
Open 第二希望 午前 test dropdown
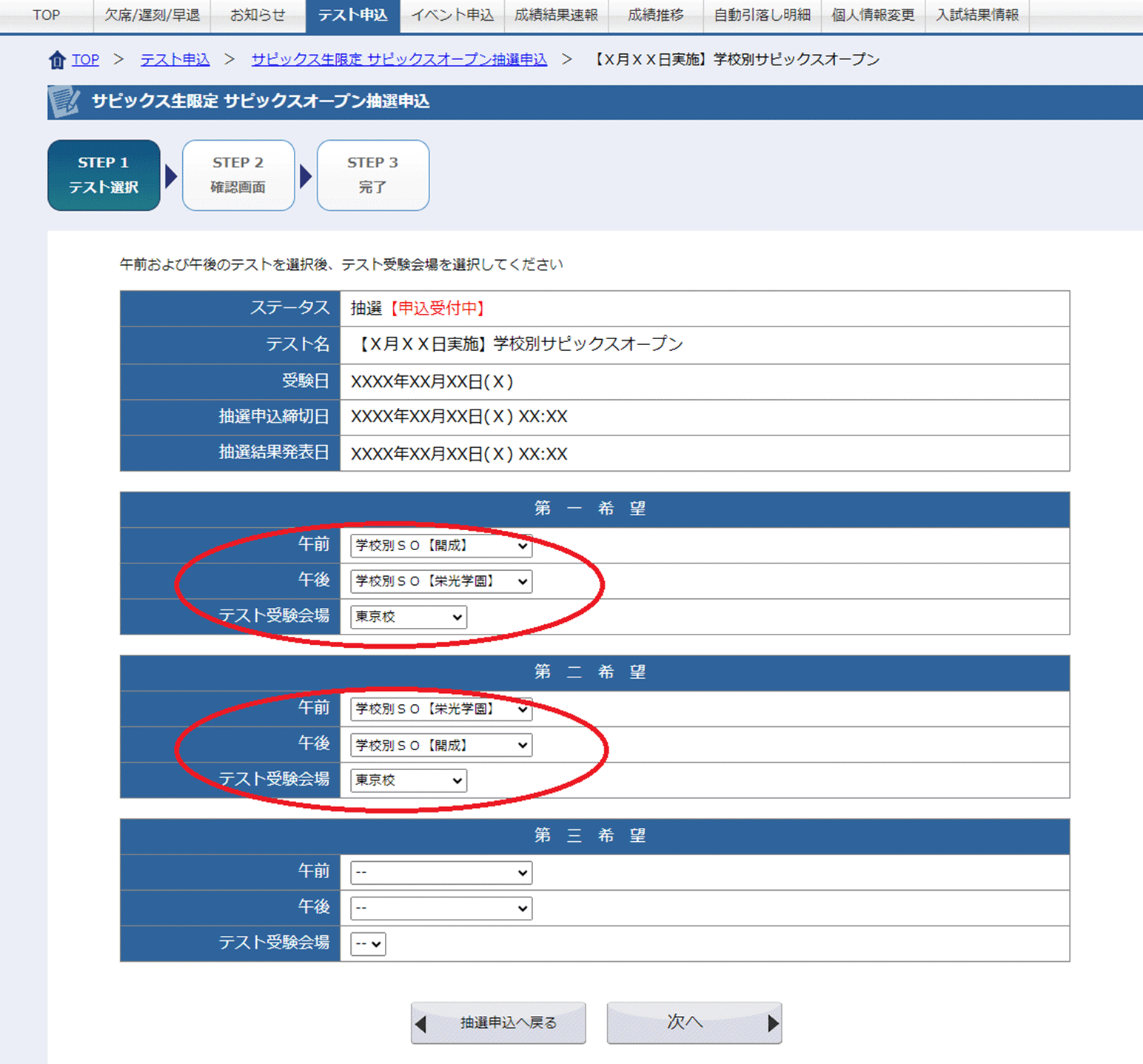click(x=441, y=709)
